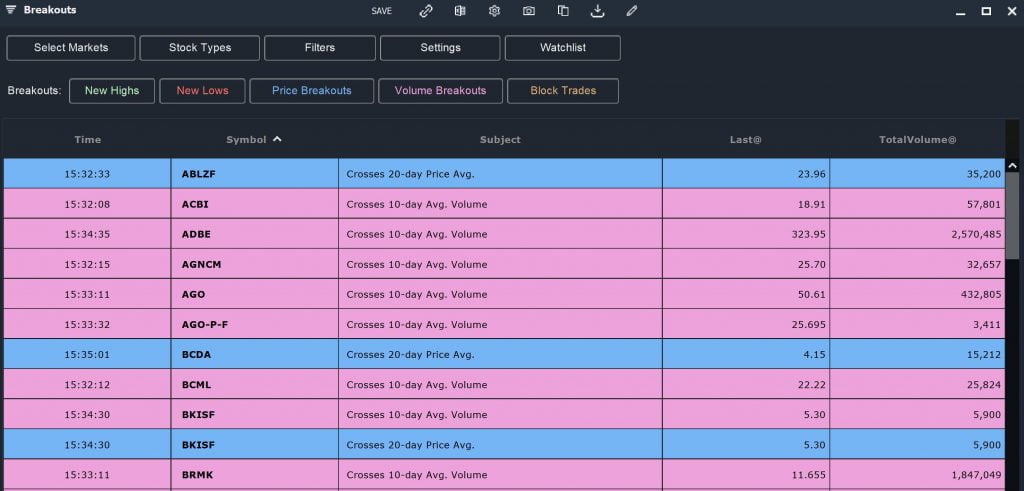Open the Stock Types button

click(x=200, y=48)
